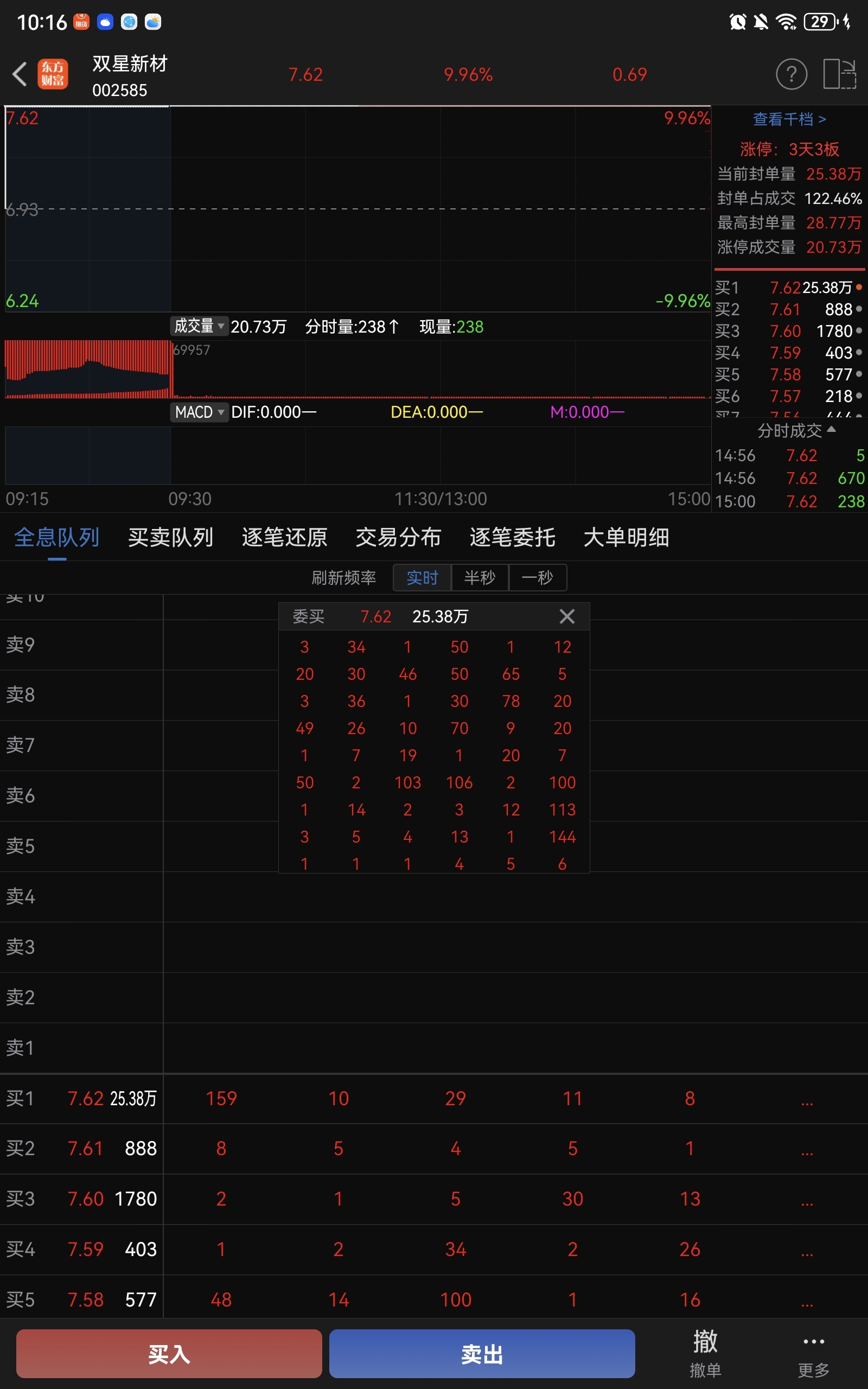Viewport: 868px width, 1389px height.
Task: Tap the 15:00 trade row 238
Action: pos(789,501)
